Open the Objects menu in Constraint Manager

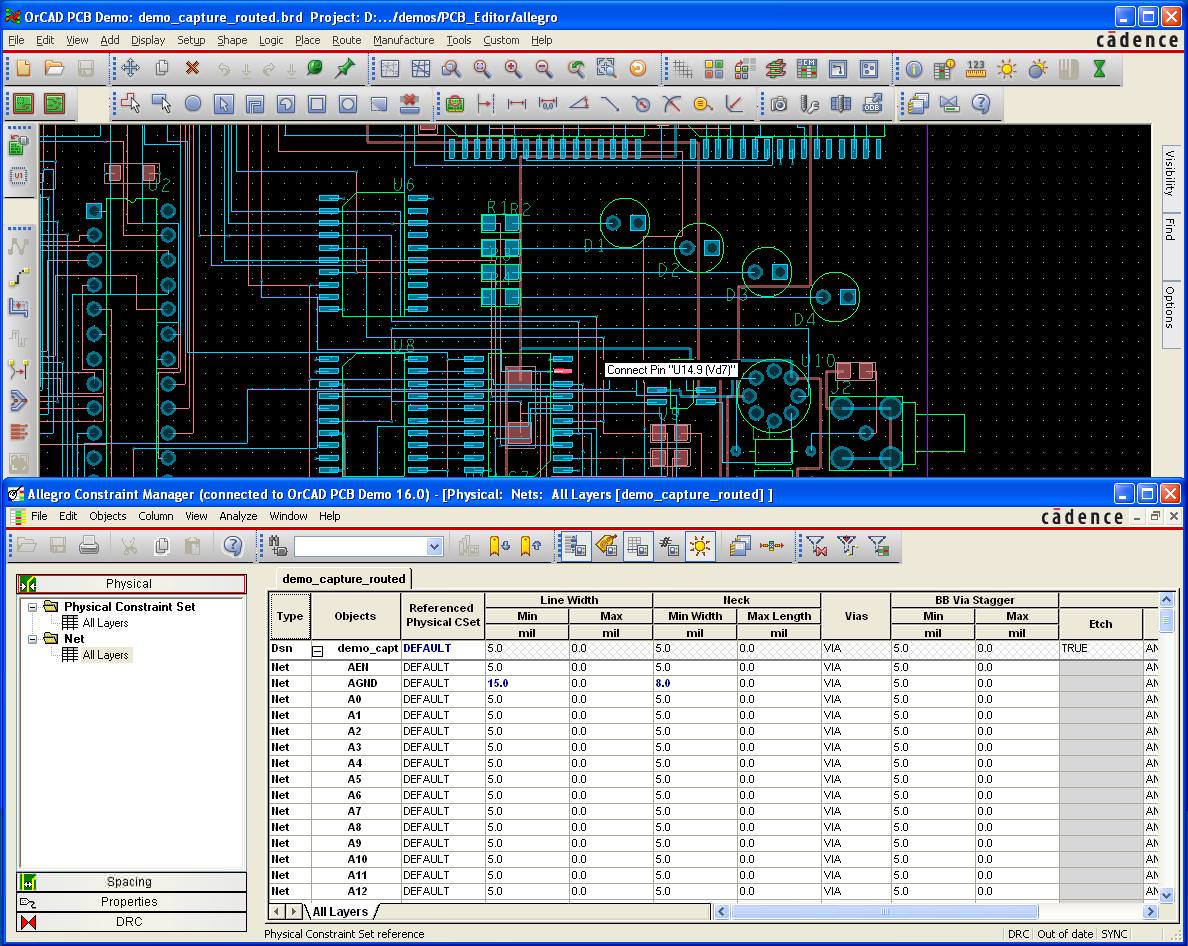[108, 516]
